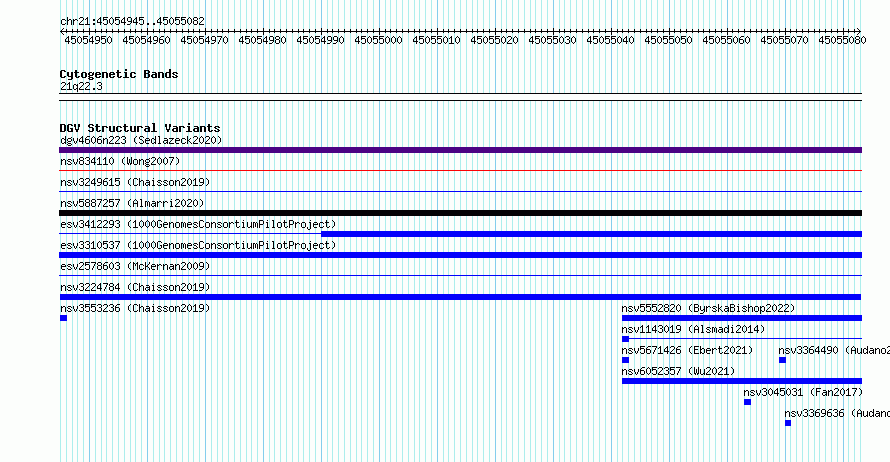Click the small nsv1143019 blue marker

625,339
